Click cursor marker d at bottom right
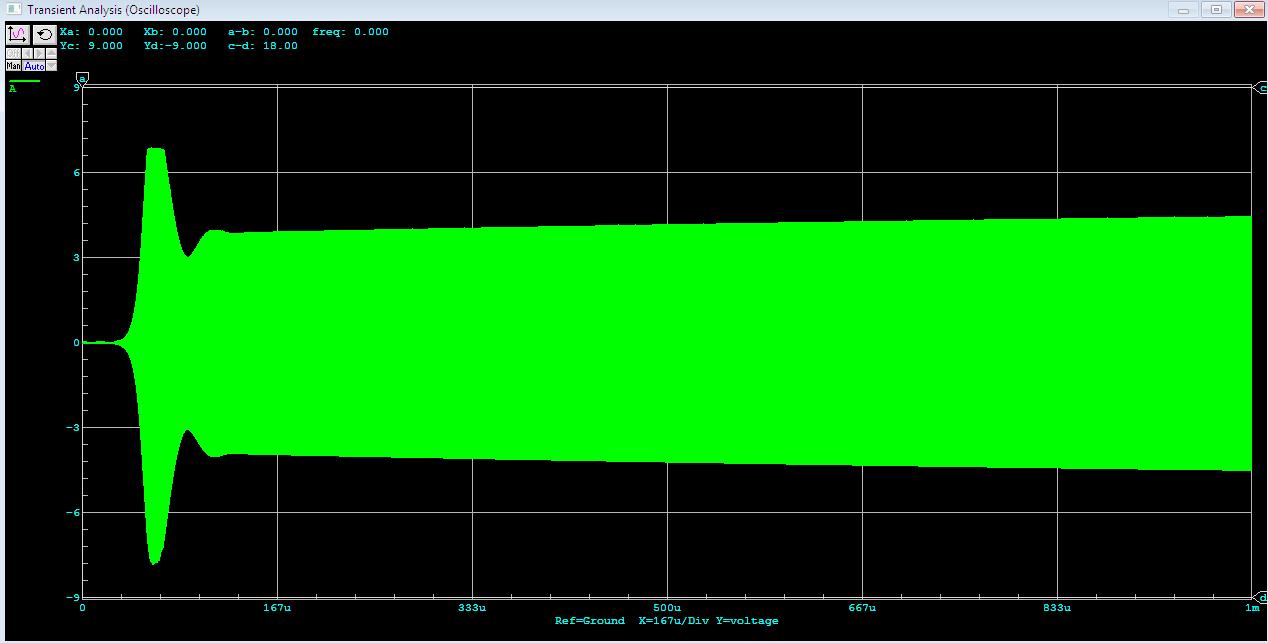 click(x=1260, y=597)
